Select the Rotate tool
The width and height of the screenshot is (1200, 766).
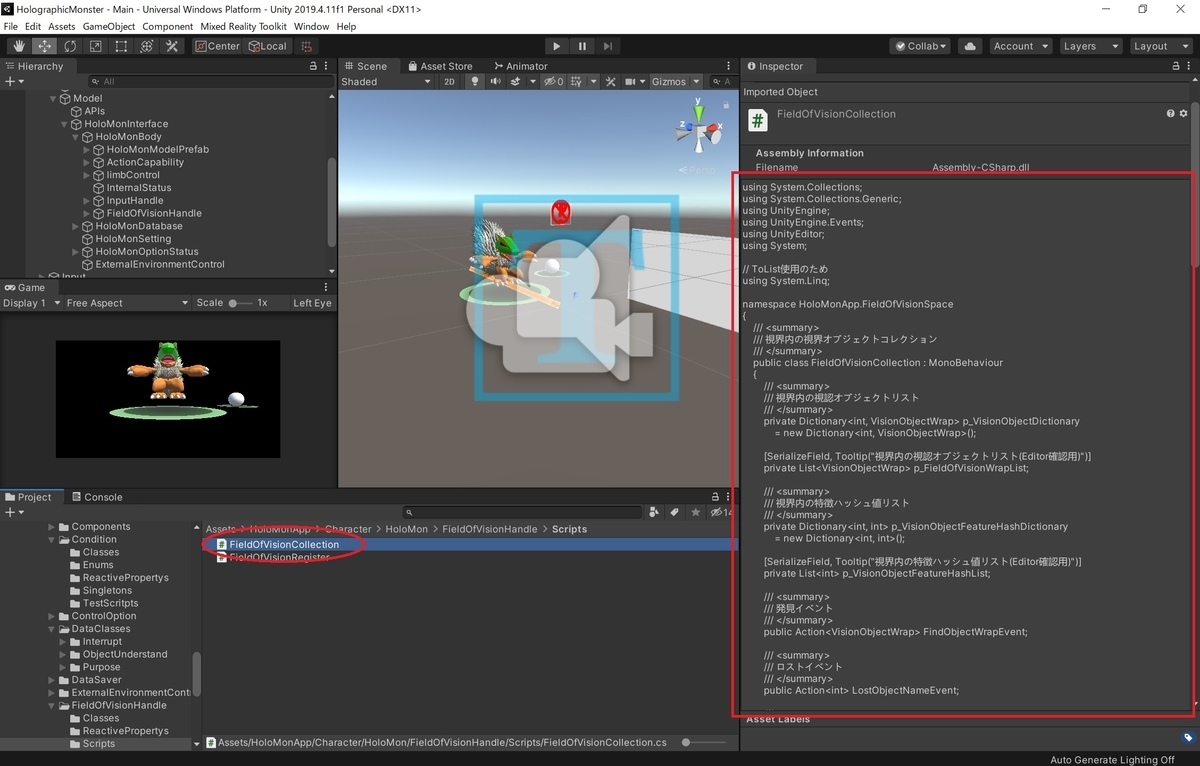(x=70, y=46)
